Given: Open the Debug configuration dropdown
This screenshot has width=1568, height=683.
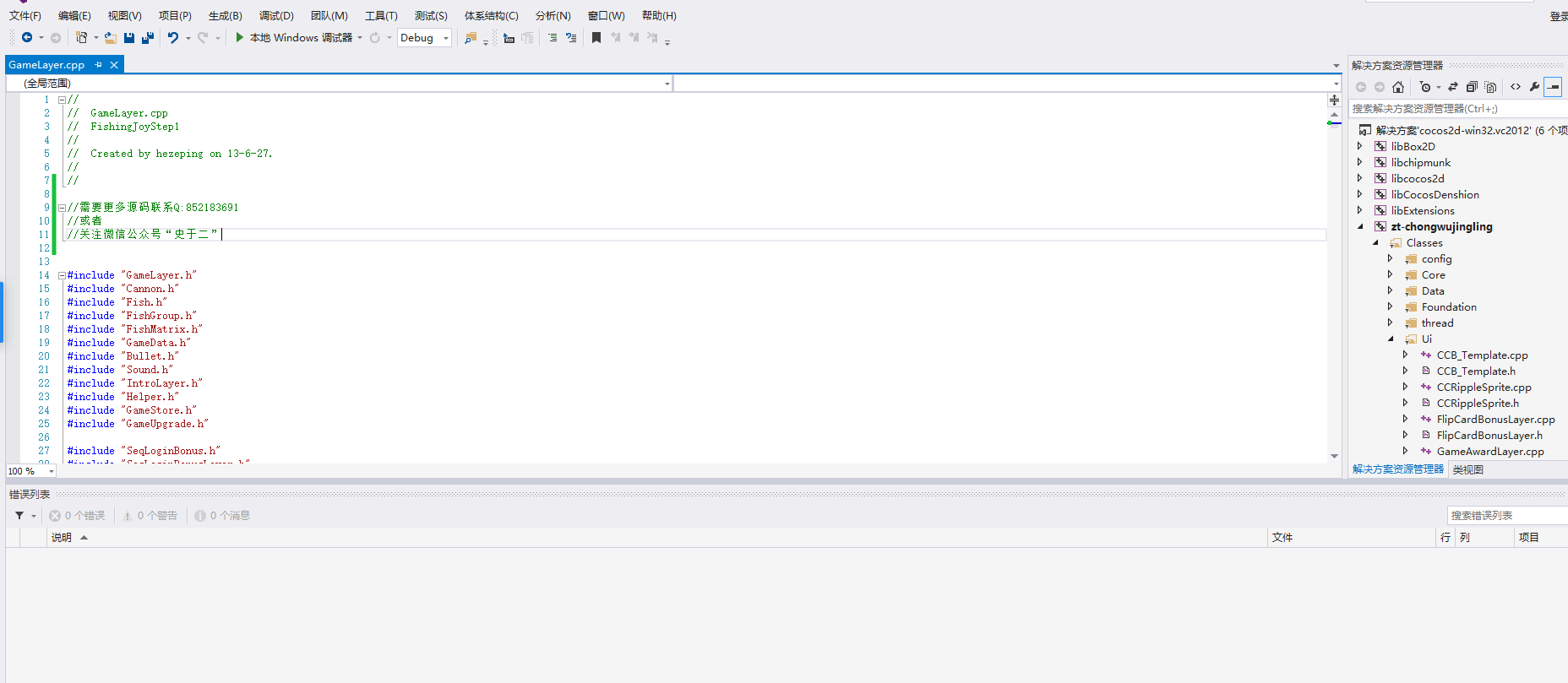Looking at the screenshot, I should click(x=424, y=37).
